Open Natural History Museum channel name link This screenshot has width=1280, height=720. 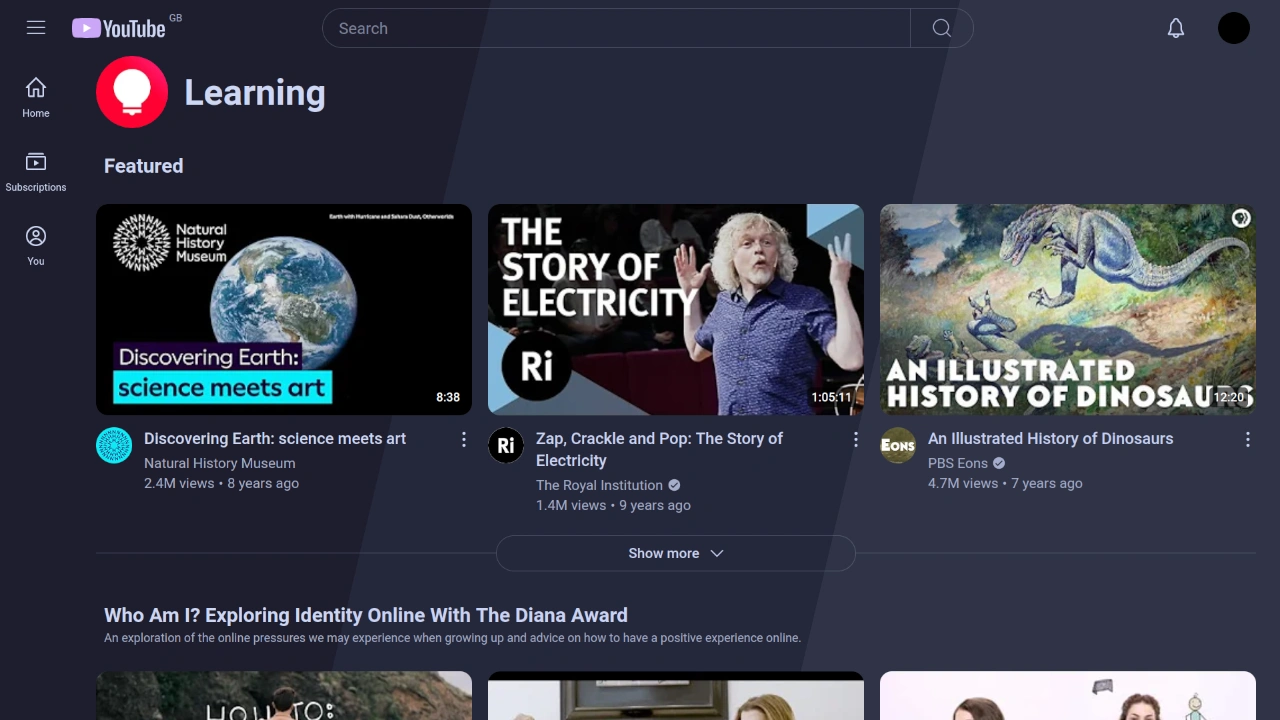click(219, 463)
